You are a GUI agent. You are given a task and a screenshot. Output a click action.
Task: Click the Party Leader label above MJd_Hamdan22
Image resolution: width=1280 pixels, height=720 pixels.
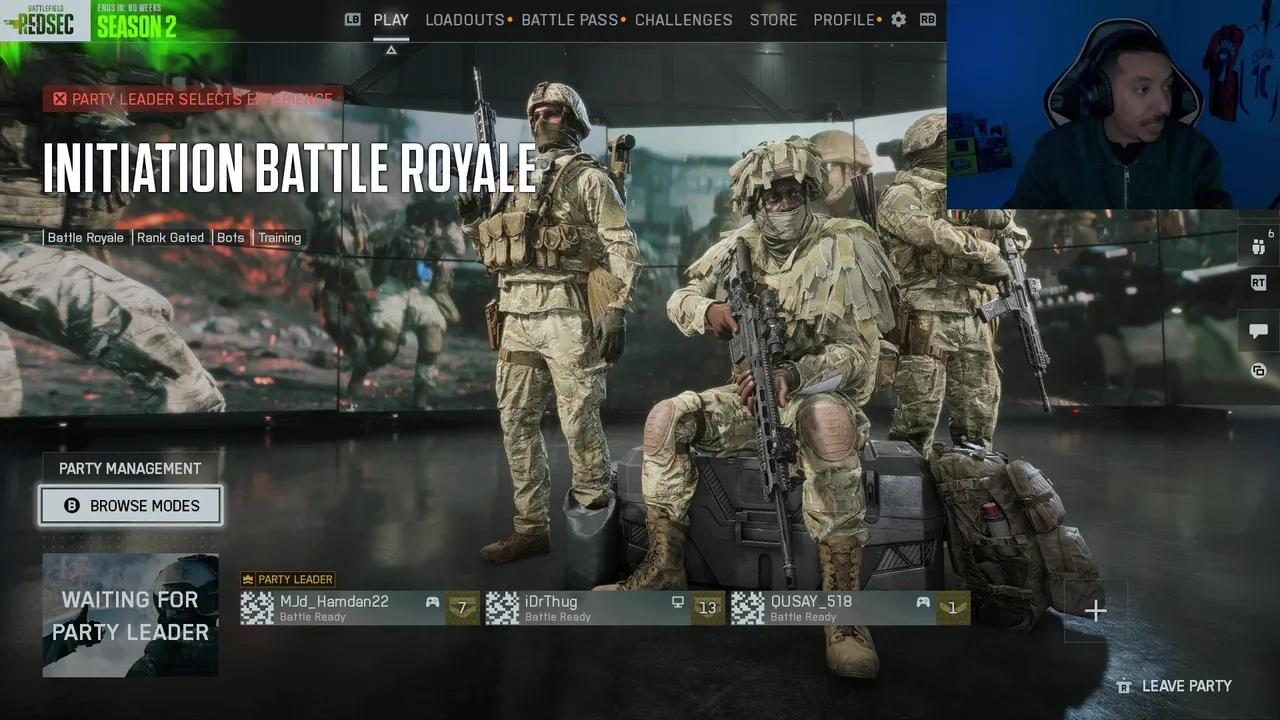(x=288, y=579)
